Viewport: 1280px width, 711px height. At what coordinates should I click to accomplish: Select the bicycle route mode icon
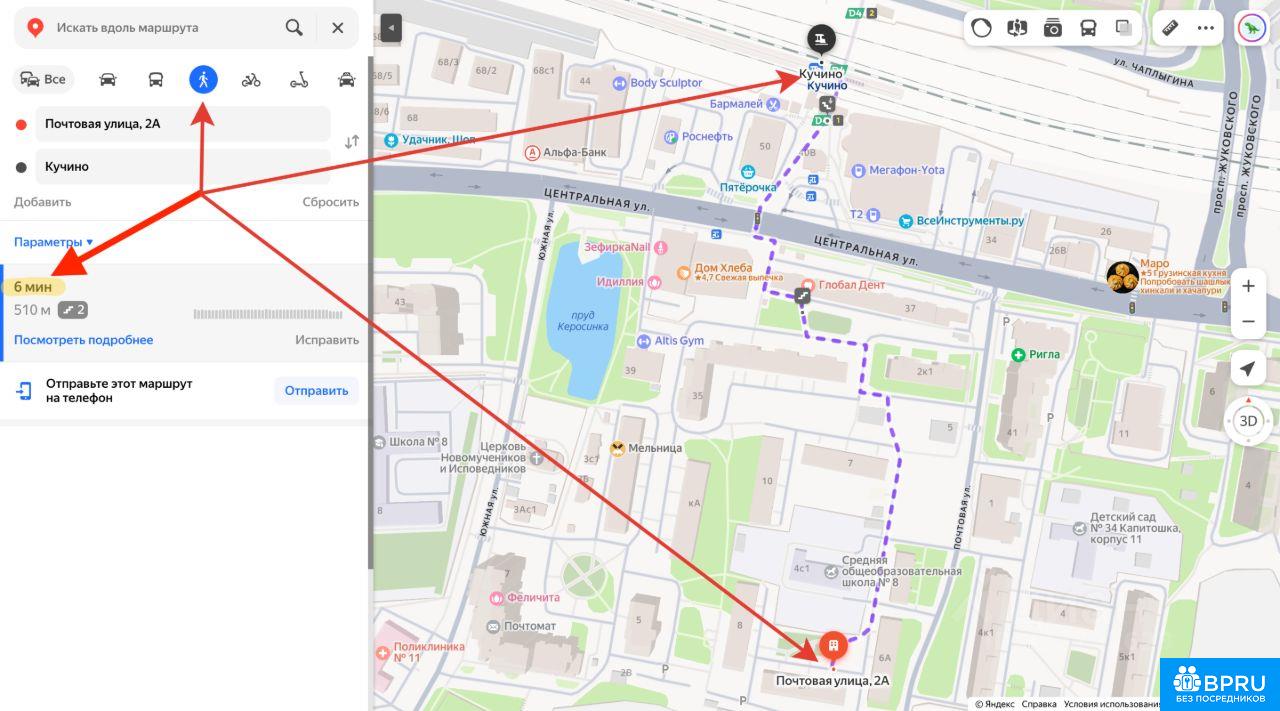point(251,80)
